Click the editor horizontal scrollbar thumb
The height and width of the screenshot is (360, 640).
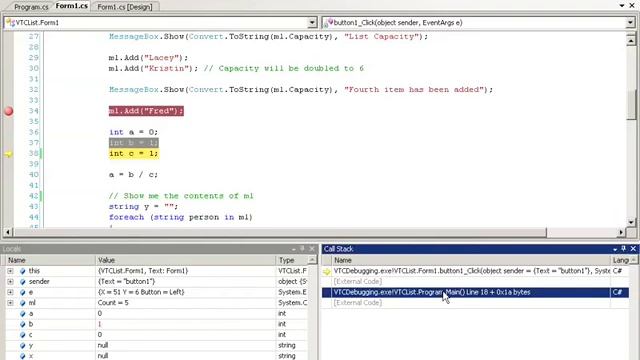280,232
